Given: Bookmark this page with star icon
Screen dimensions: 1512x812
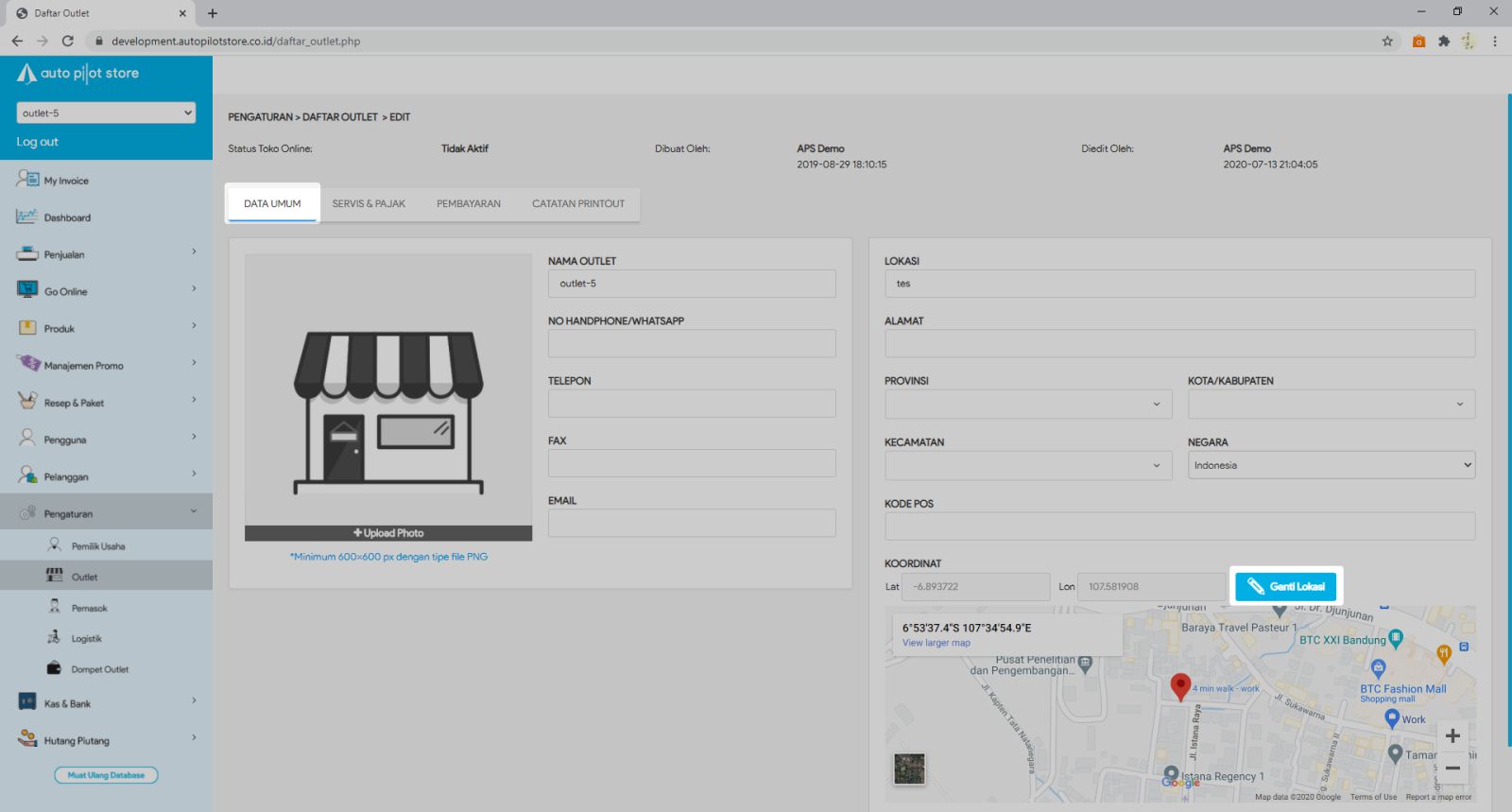Looking at the screenshot, I should tap(1387, 41).
